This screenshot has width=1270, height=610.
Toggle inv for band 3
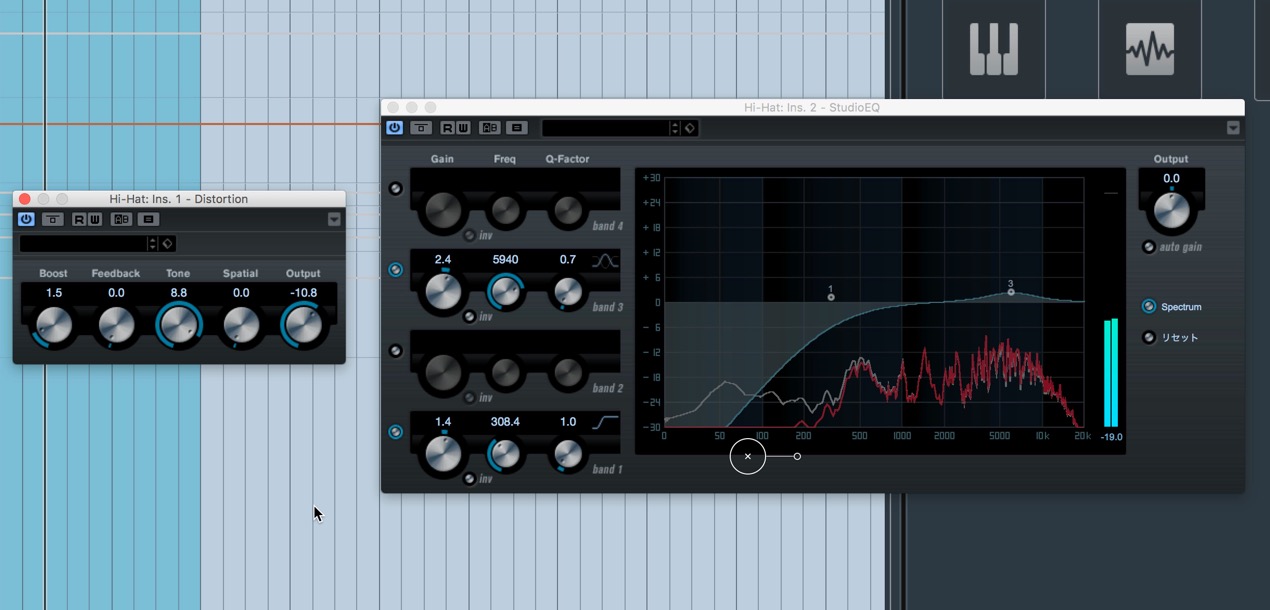coord(469,316)
